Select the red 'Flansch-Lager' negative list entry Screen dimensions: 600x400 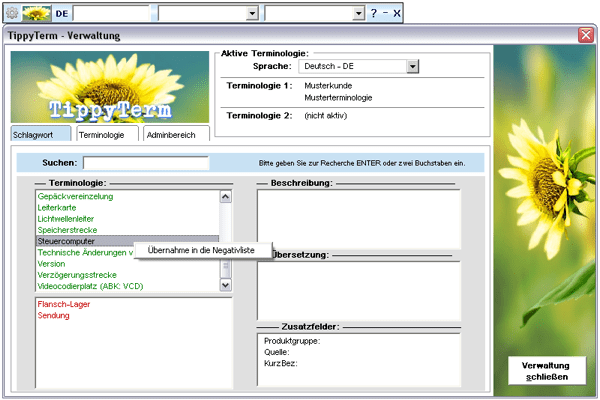pyautogui.click(x=62, y=303)
